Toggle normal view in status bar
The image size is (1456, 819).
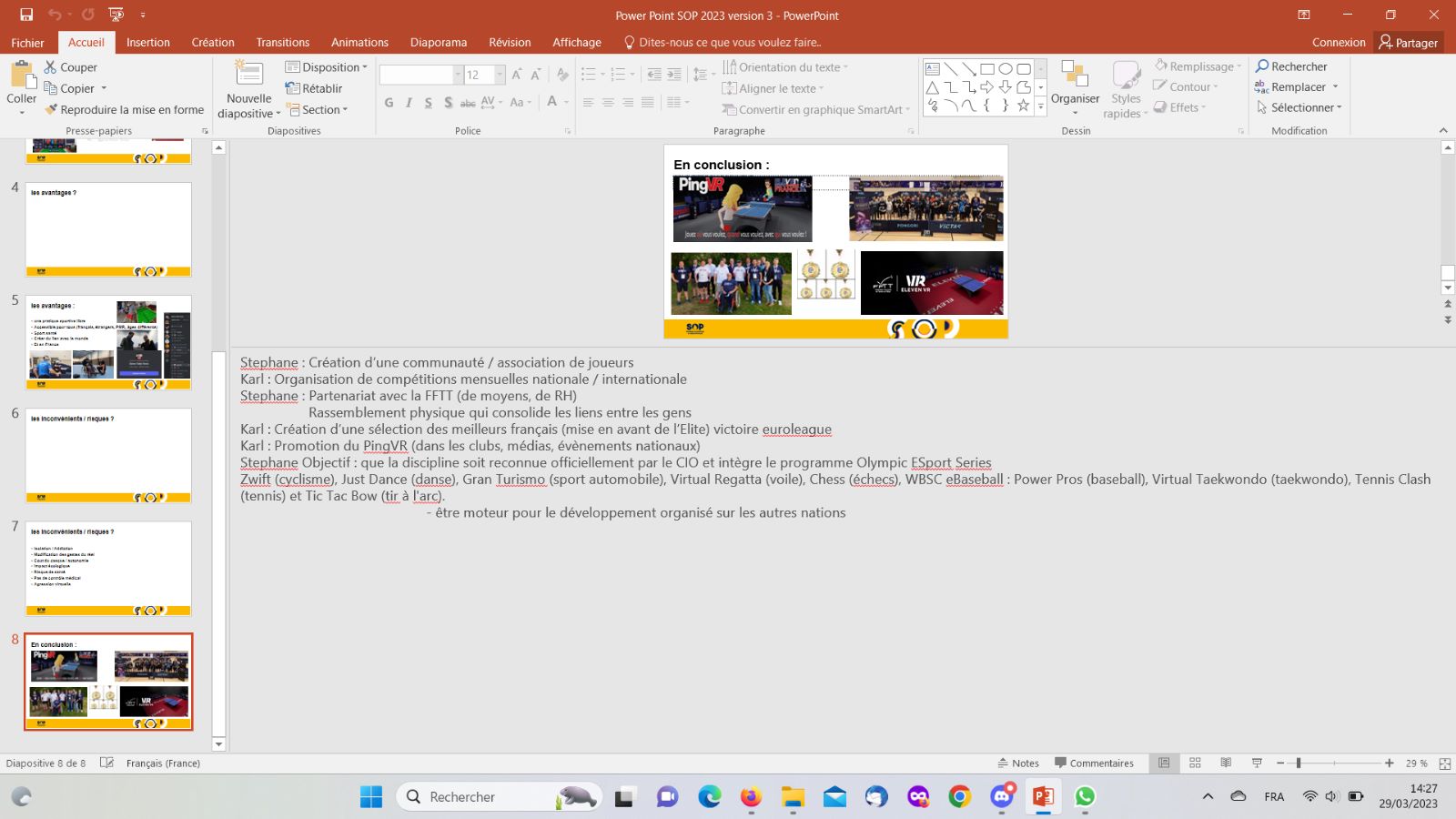(1164, 763)
